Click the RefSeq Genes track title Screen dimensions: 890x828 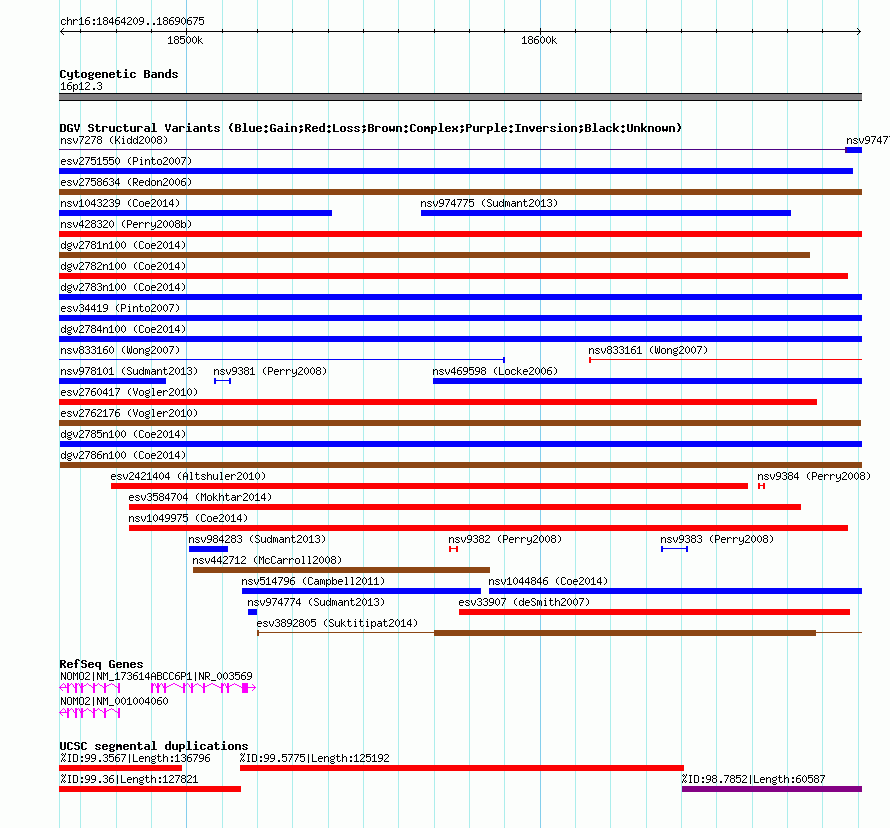click(101, 664)
